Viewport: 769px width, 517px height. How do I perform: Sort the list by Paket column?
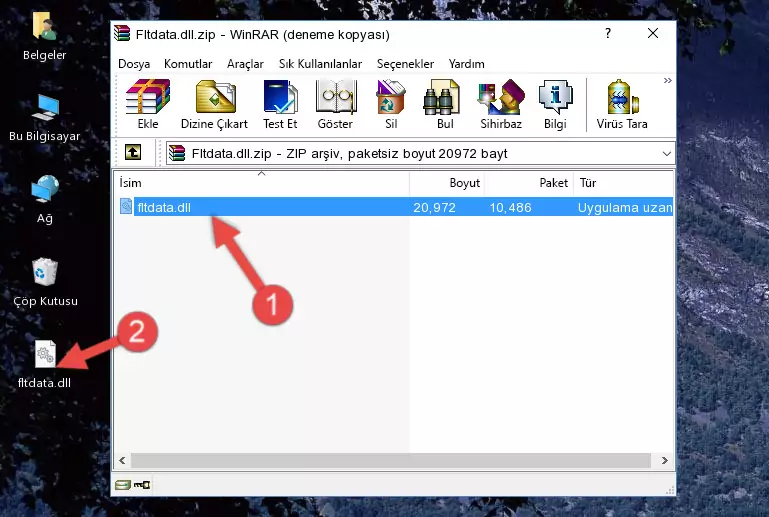click(x=529, y=182)
